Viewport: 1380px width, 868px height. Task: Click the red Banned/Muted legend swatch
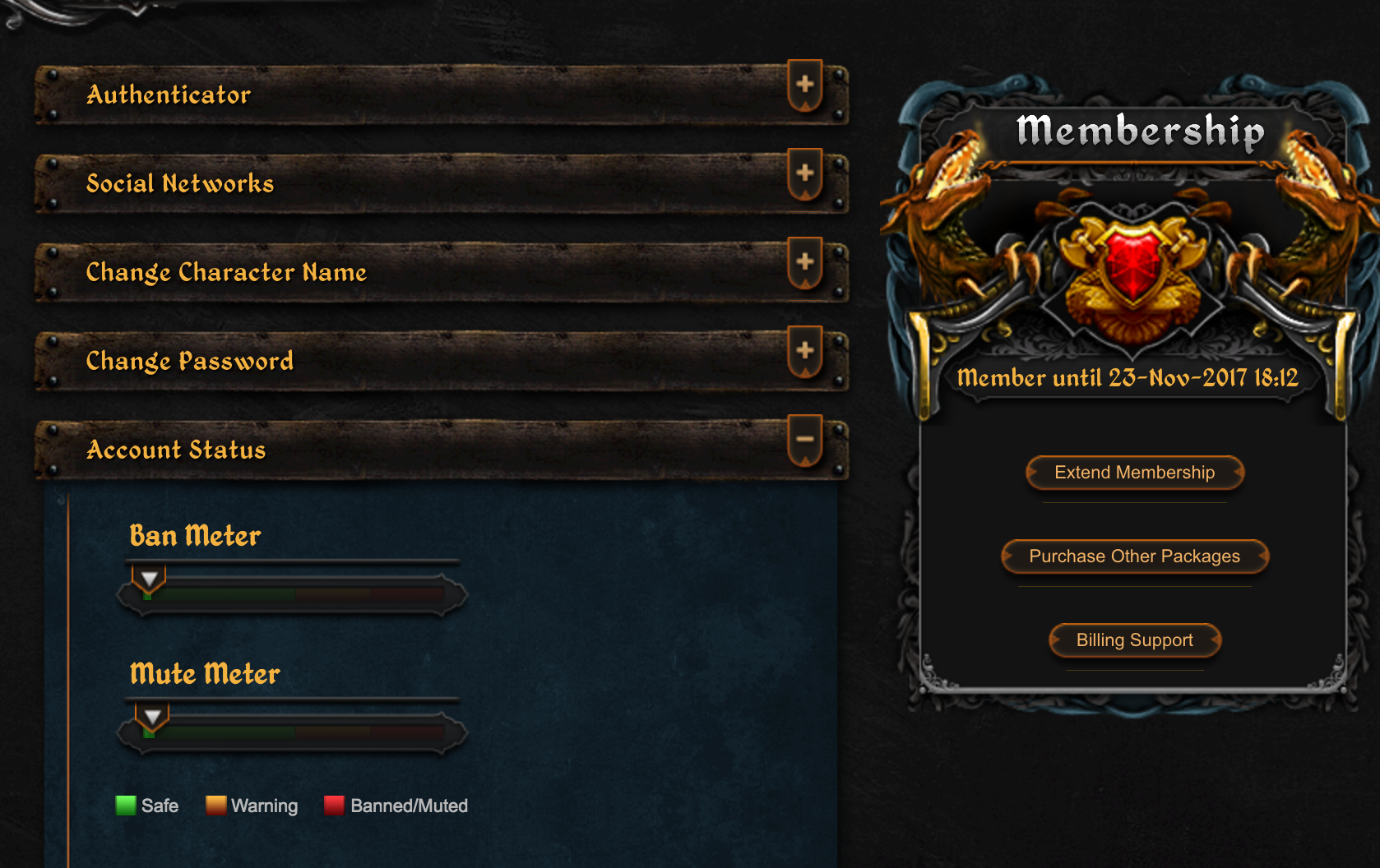tap(334, 806)
